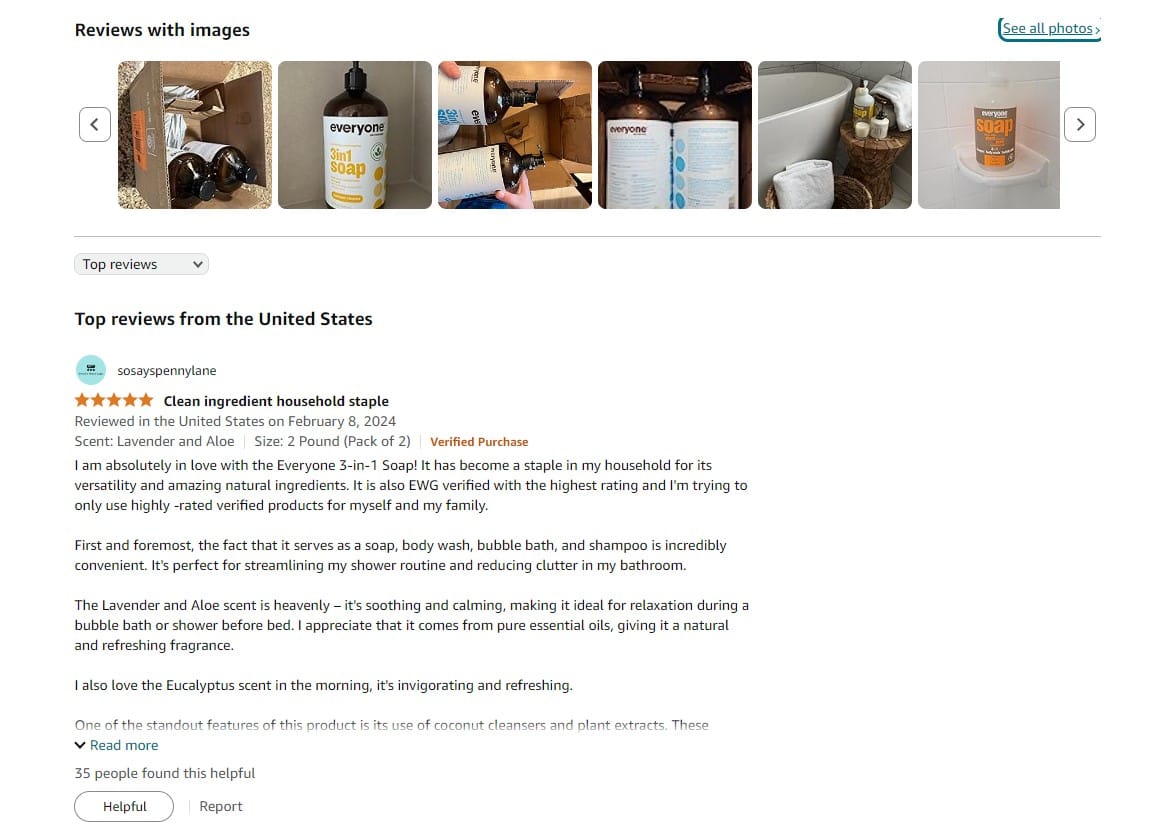The width and height of the screenshot is (1149, 837).
Task: Open the bathtub with stool photo
Action: pyautogui.click(x=835, y=135)
